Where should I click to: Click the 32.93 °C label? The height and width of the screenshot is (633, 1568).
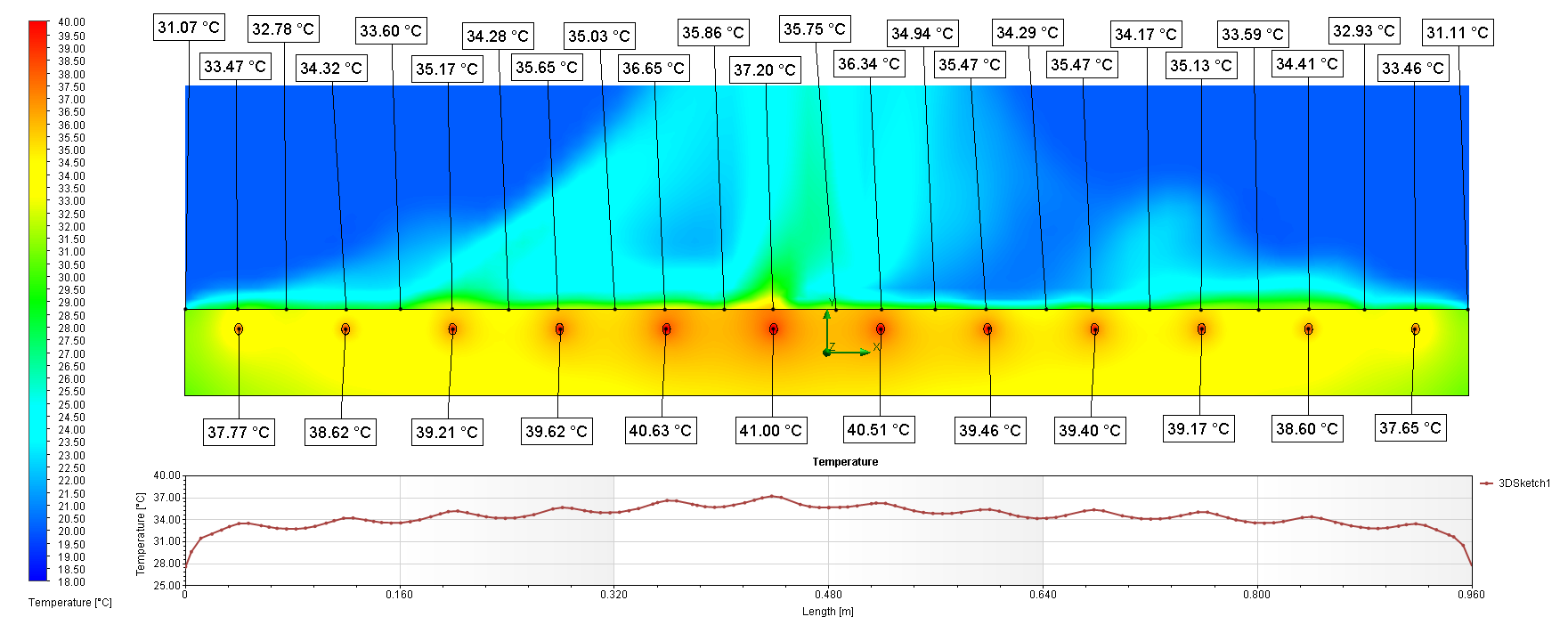pos(1364,31)
